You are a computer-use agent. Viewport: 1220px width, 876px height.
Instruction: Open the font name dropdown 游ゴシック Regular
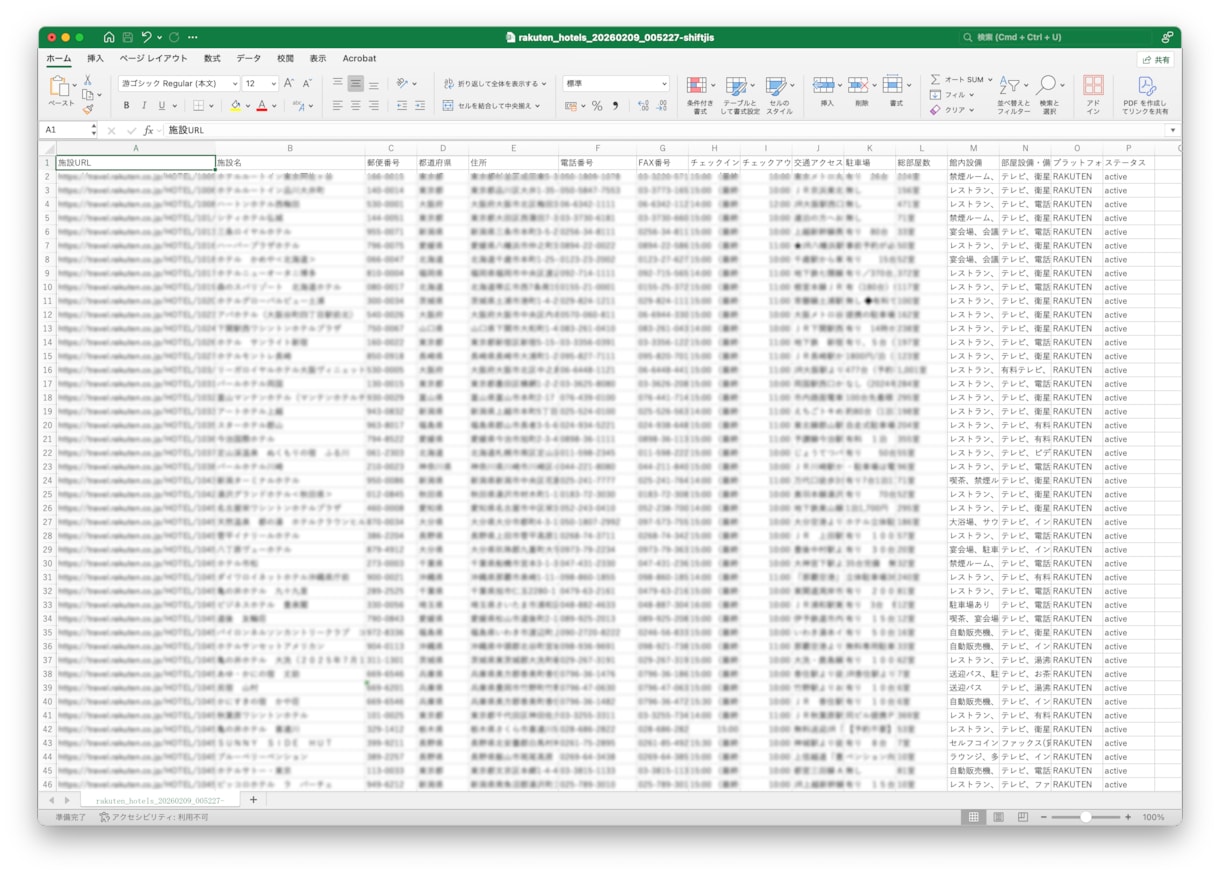click(x=235, y=84)
